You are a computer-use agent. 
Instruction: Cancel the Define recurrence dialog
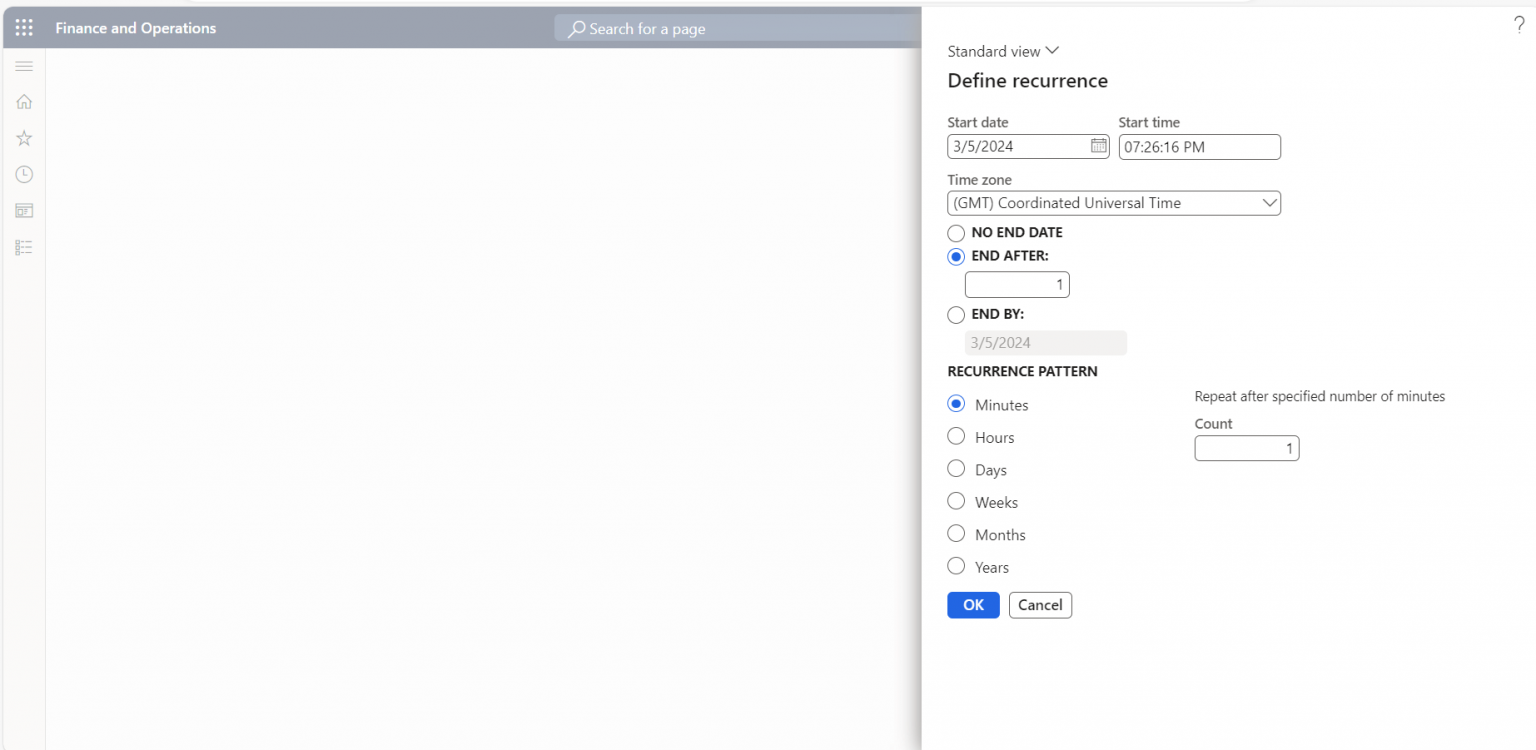click(1040, 605)
